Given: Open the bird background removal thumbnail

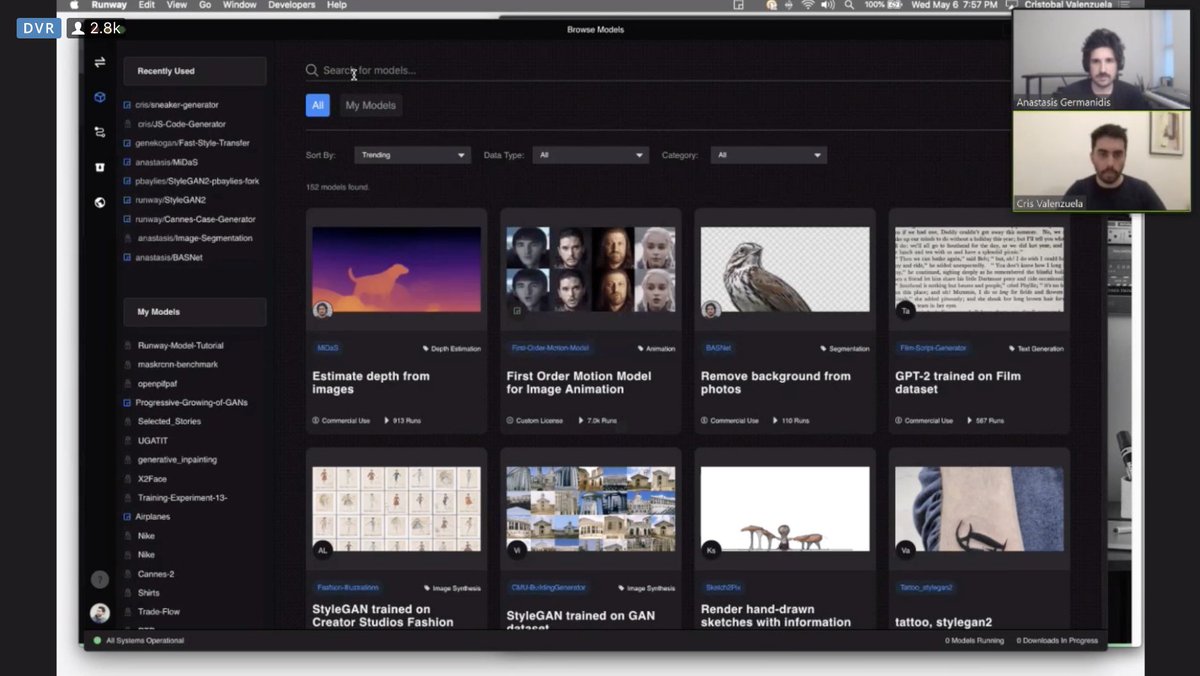Looking at the screenshot, I should 785,269.
